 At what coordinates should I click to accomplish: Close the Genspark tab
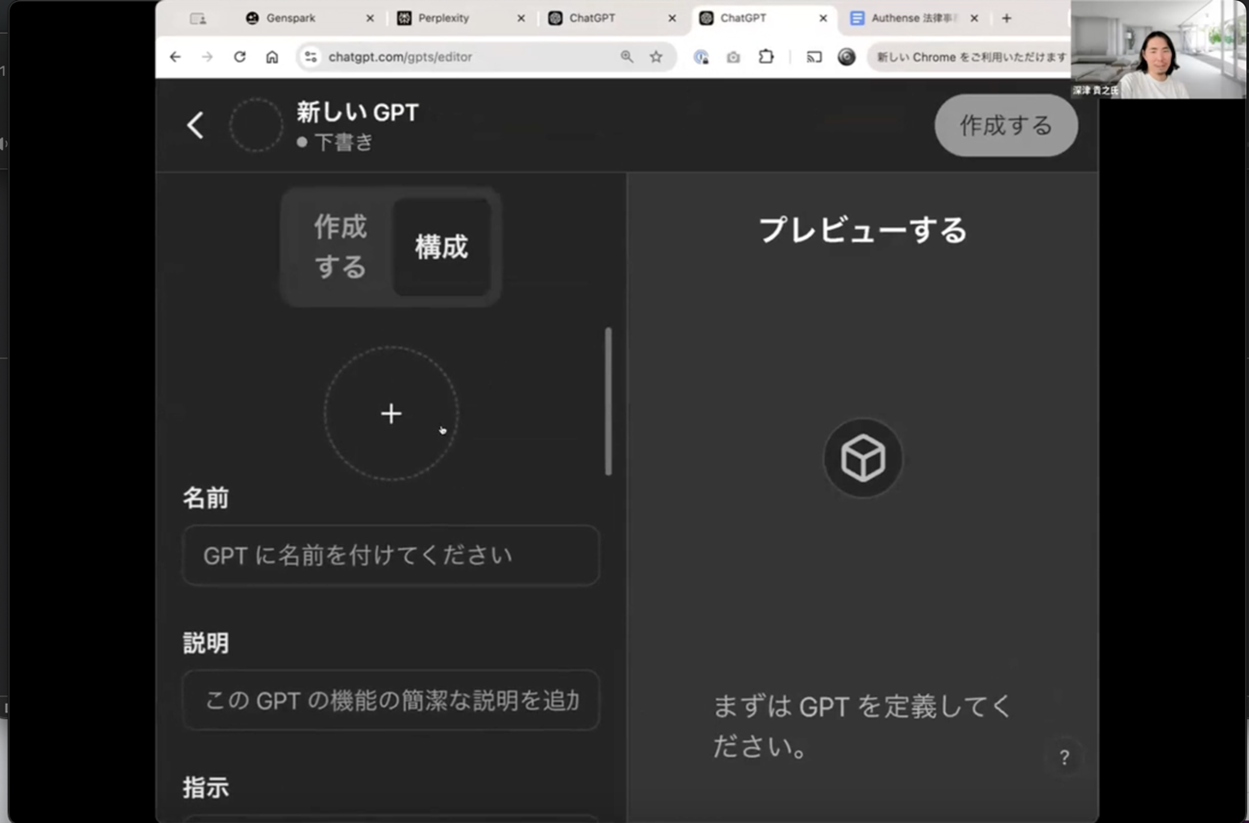(370, 18)
